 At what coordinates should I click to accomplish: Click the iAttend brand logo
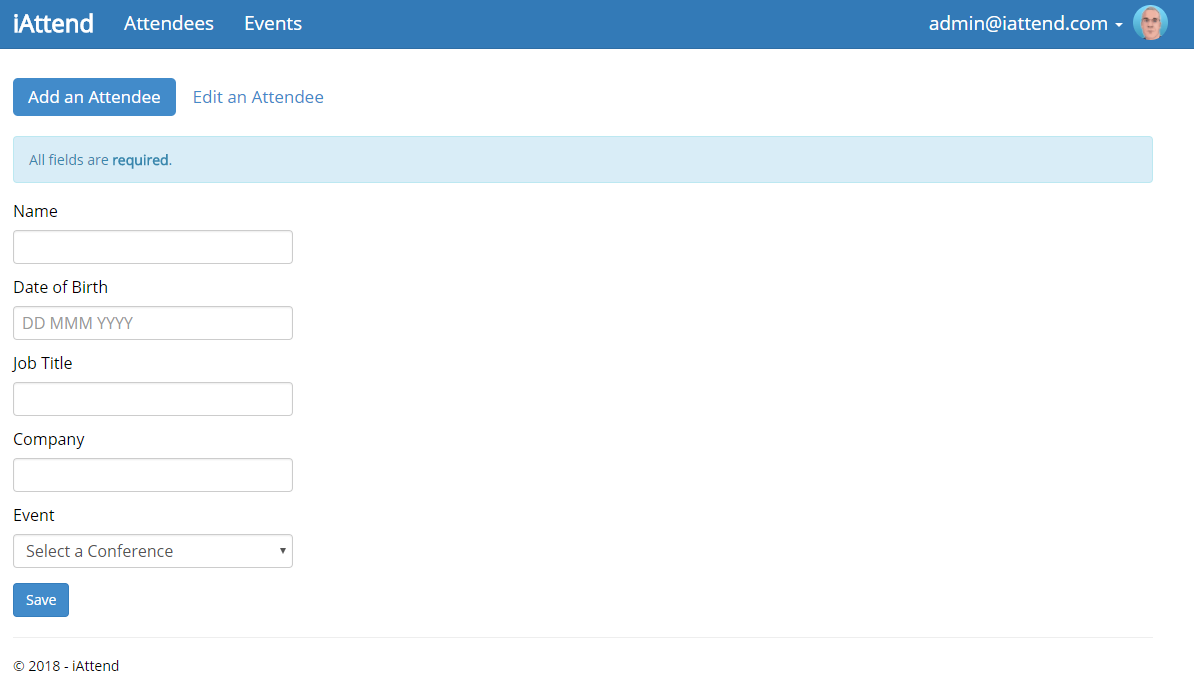click(53, 23)
